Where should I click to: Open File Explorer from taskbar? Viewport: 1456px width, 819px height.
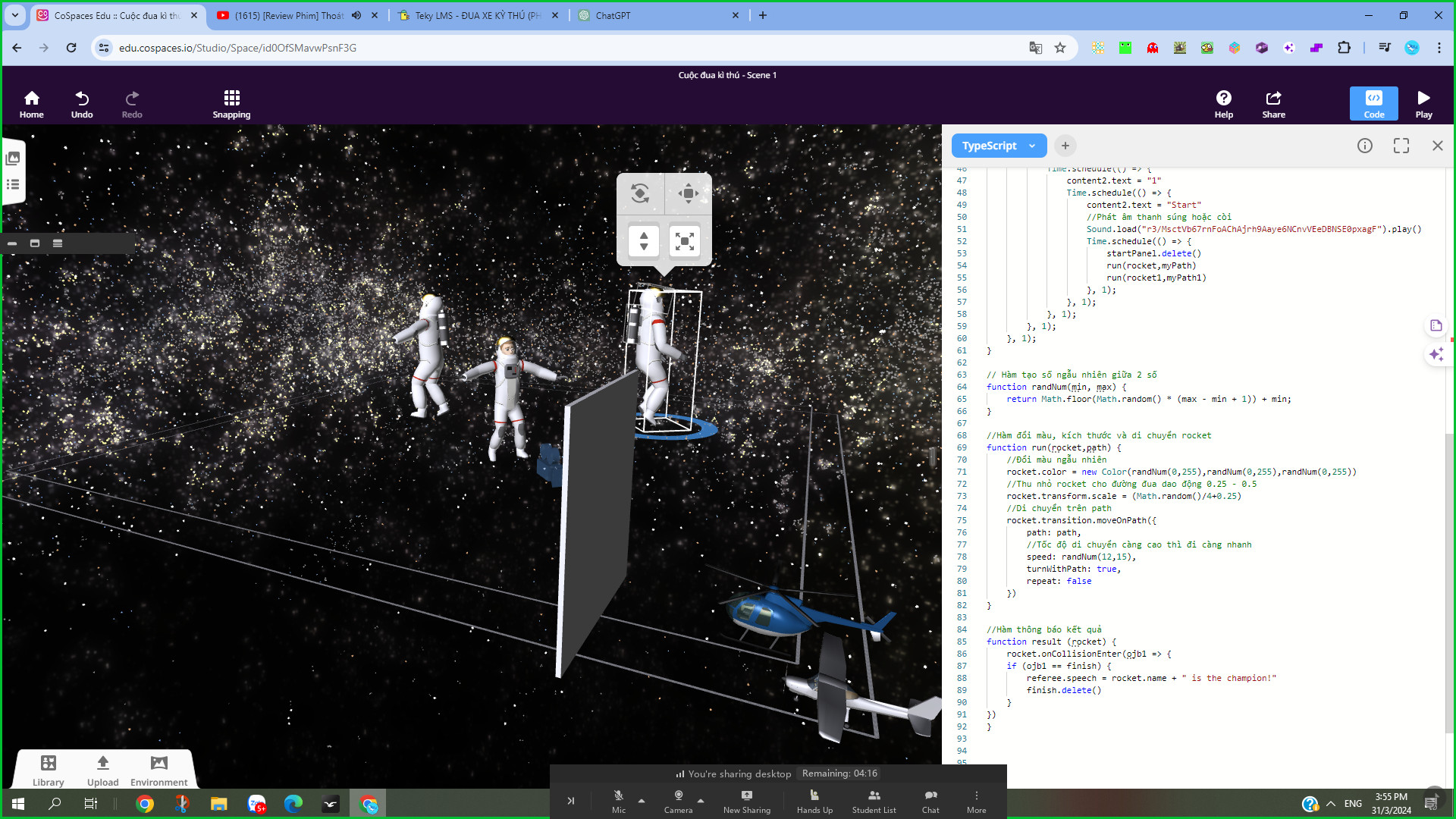pyautogui.click(x=218, y=804)
